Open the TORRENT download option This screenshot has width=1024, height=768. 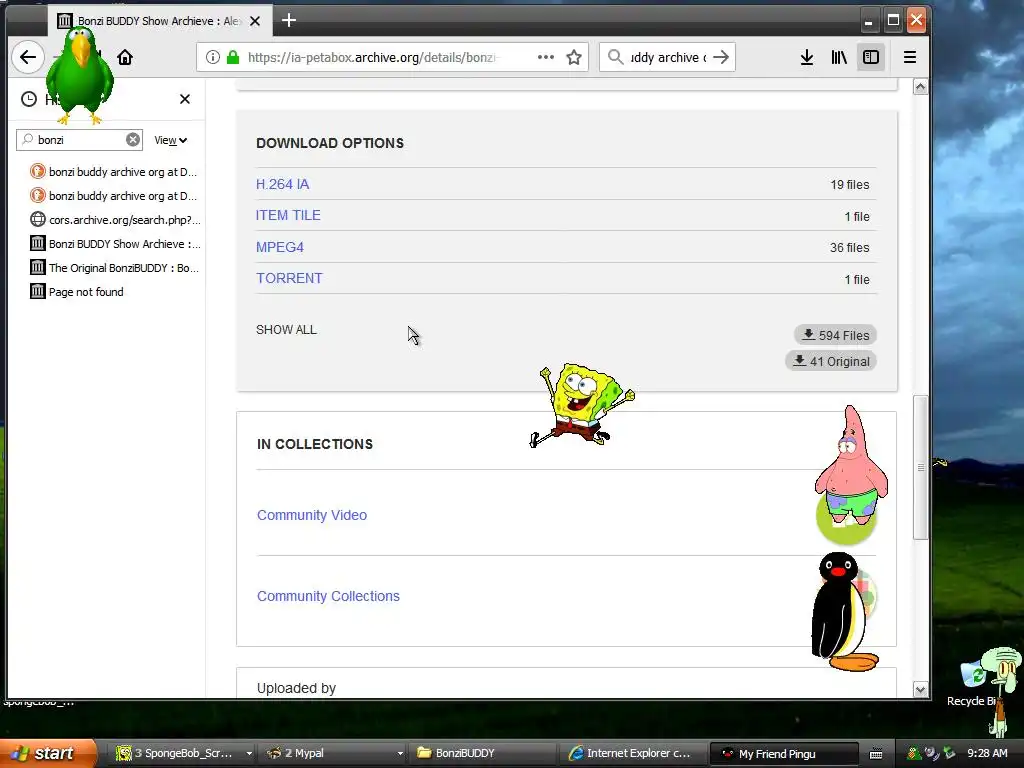[289, 278]
